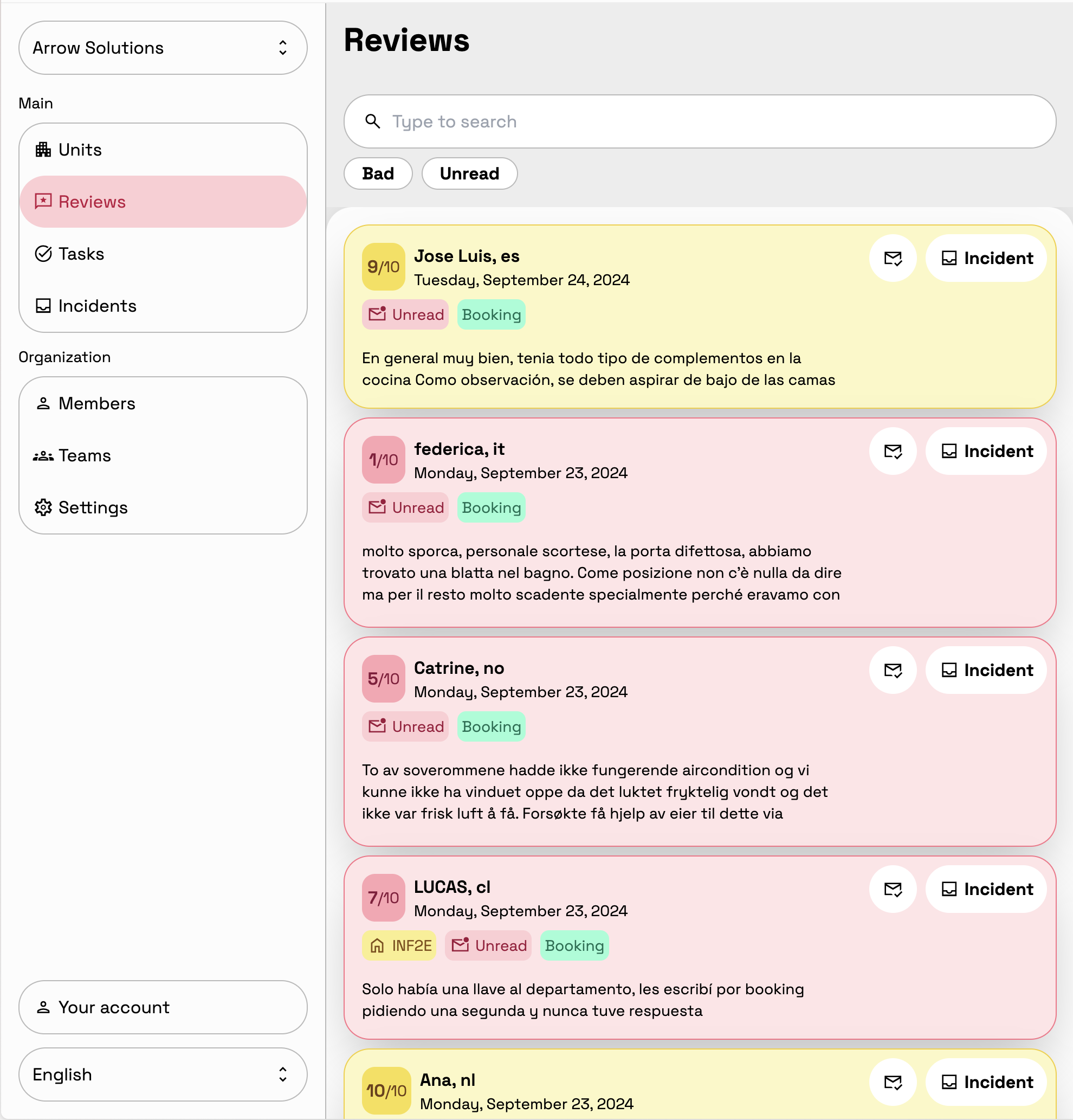Create Incident from Jose Luis review
Screen dimensions: 1073x1120
986,258
